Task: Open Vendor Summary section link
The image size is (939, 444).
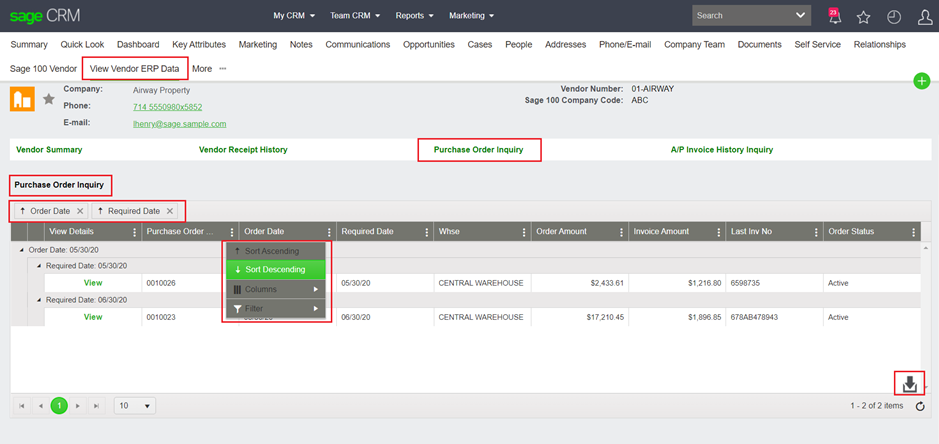Action: (x=49, y=150)
